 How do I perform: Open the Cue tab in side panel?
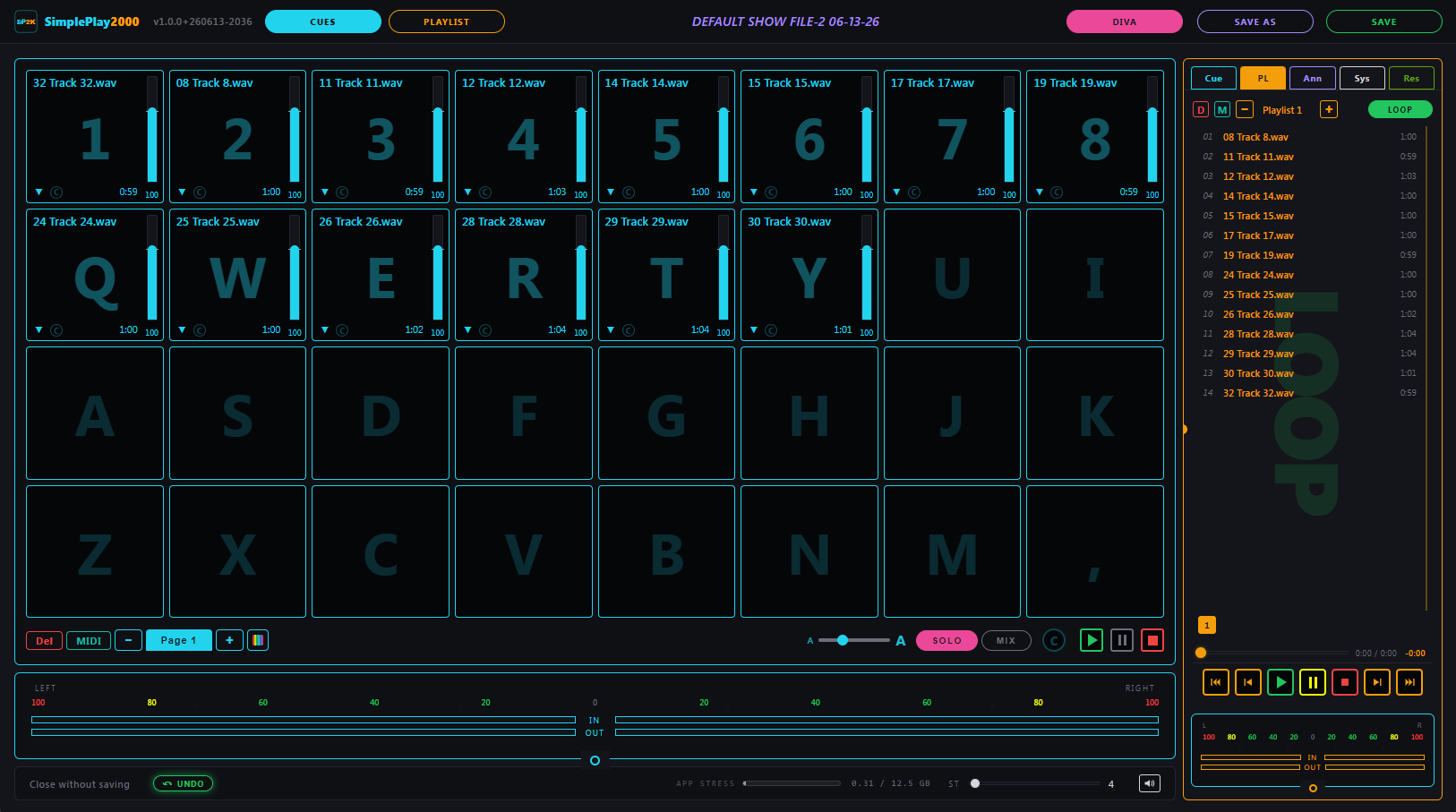coord(1213,78)
